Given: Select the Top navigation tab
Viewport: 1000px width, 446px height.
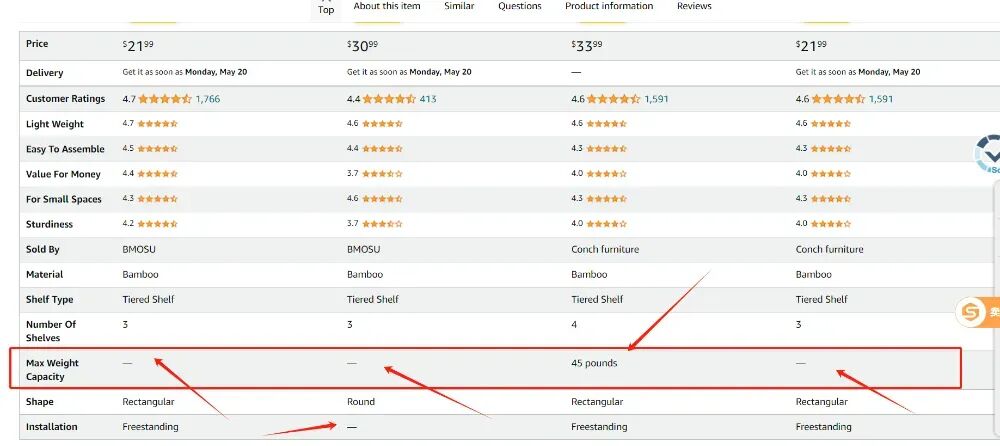Looking at the screenshot, I should 326,10.
